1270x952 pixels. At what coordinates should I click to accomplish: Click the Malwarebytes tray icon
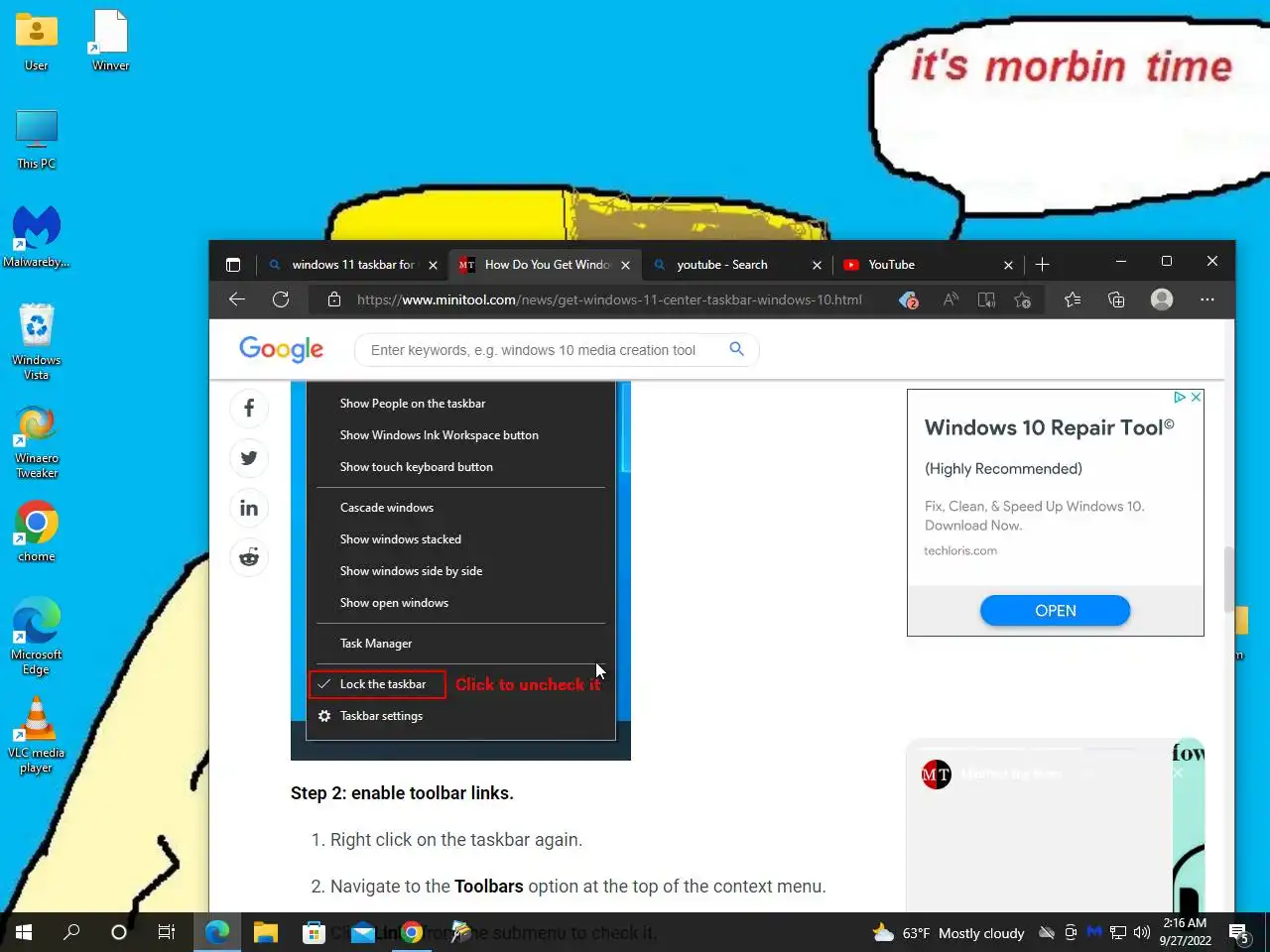click(1094, 932)
